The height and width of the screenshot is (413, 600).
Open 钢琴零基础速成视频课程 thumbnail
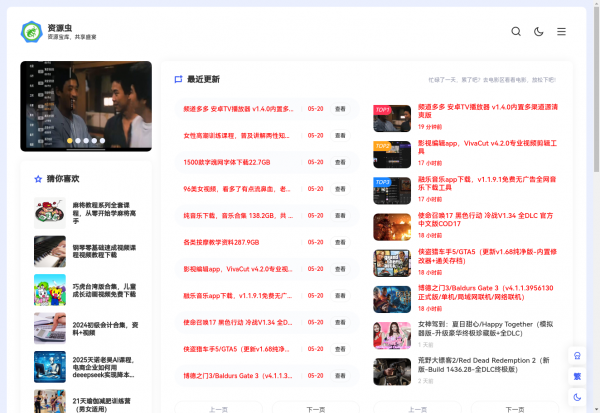(x=50, y=250)
